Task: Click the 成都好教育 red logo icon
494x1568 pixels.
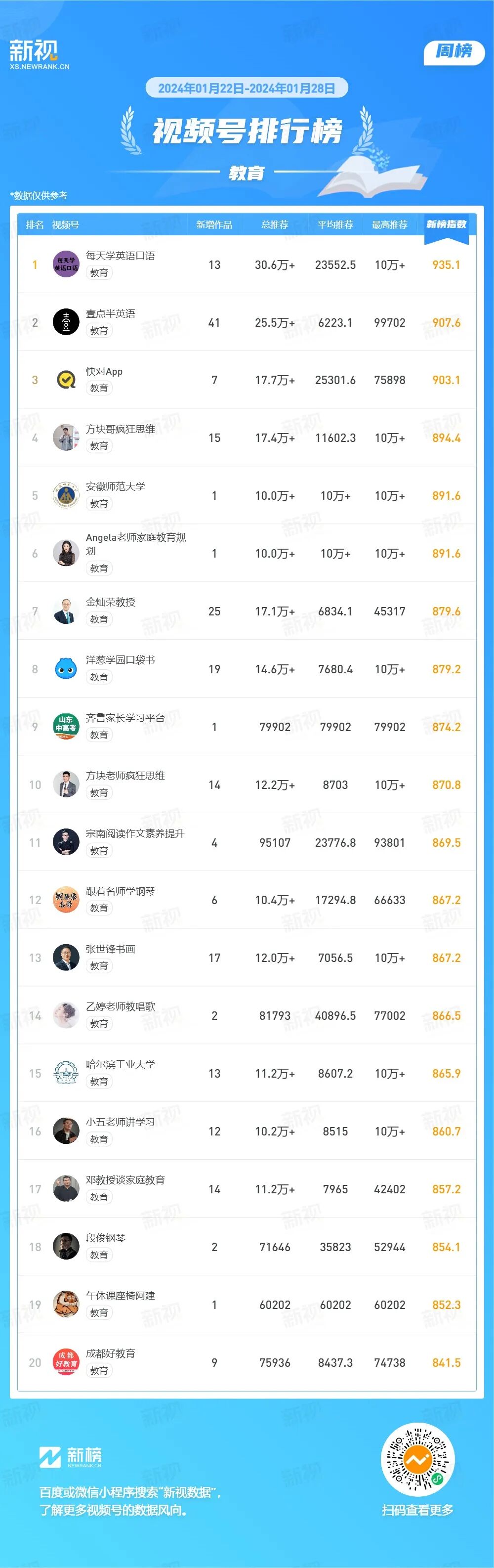Action: tap(66, 1362)
